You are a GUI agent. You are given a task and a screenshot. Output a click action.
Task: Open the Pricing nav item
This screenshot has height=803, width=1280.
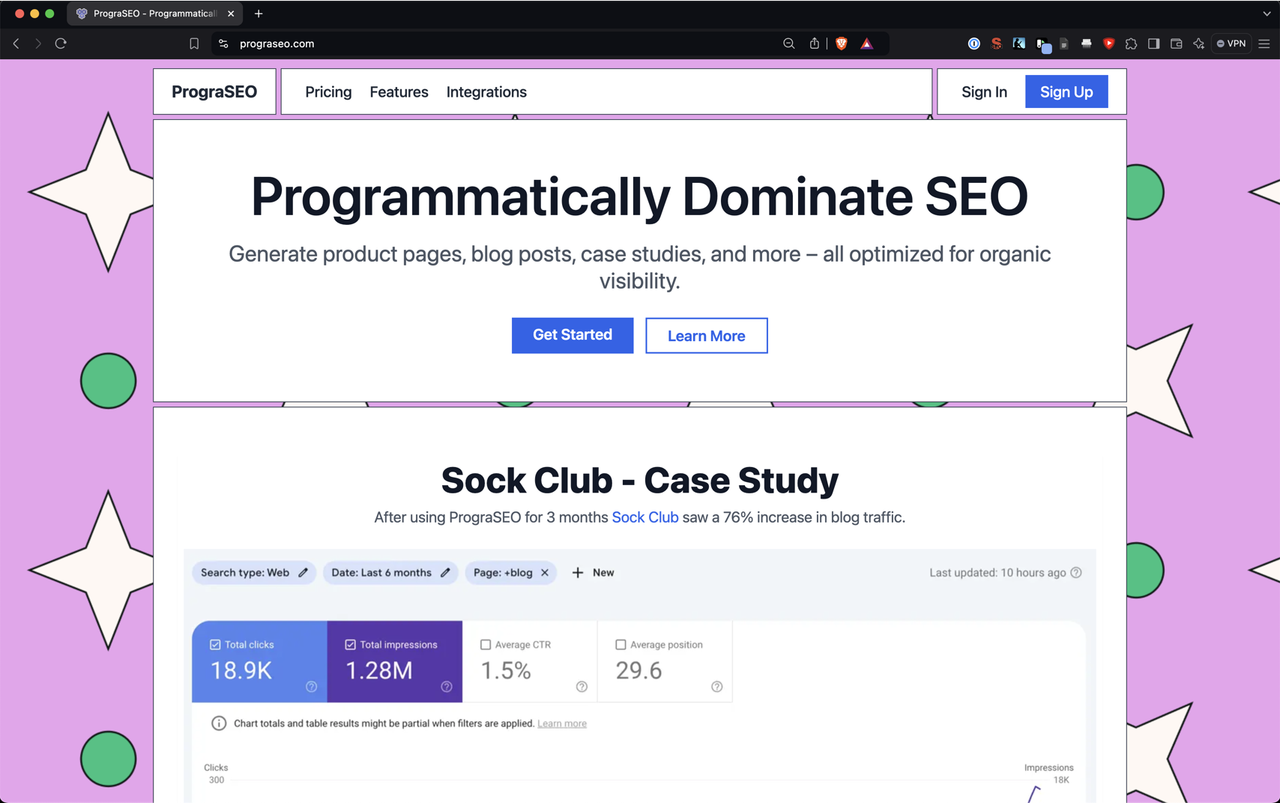coord(328,92)
